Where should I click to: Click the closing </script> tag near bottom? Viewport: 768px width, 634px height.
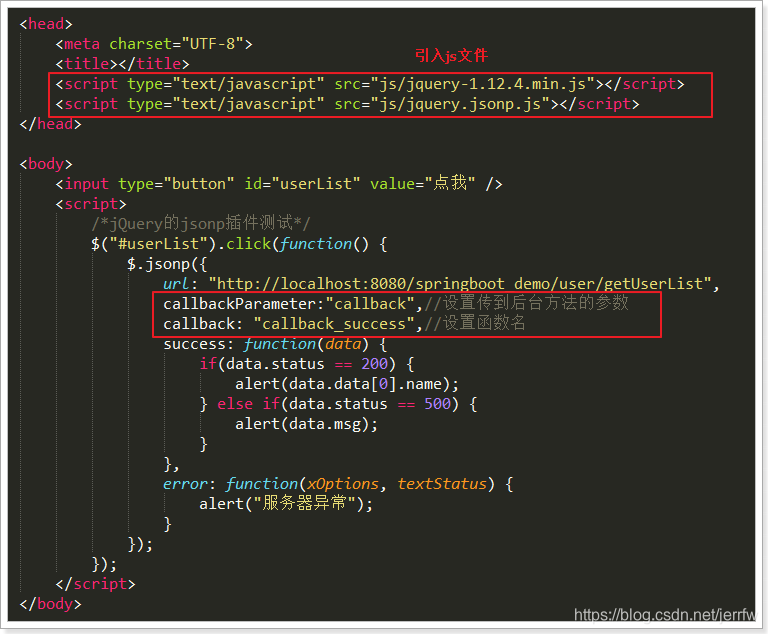(x=96, y=584)
